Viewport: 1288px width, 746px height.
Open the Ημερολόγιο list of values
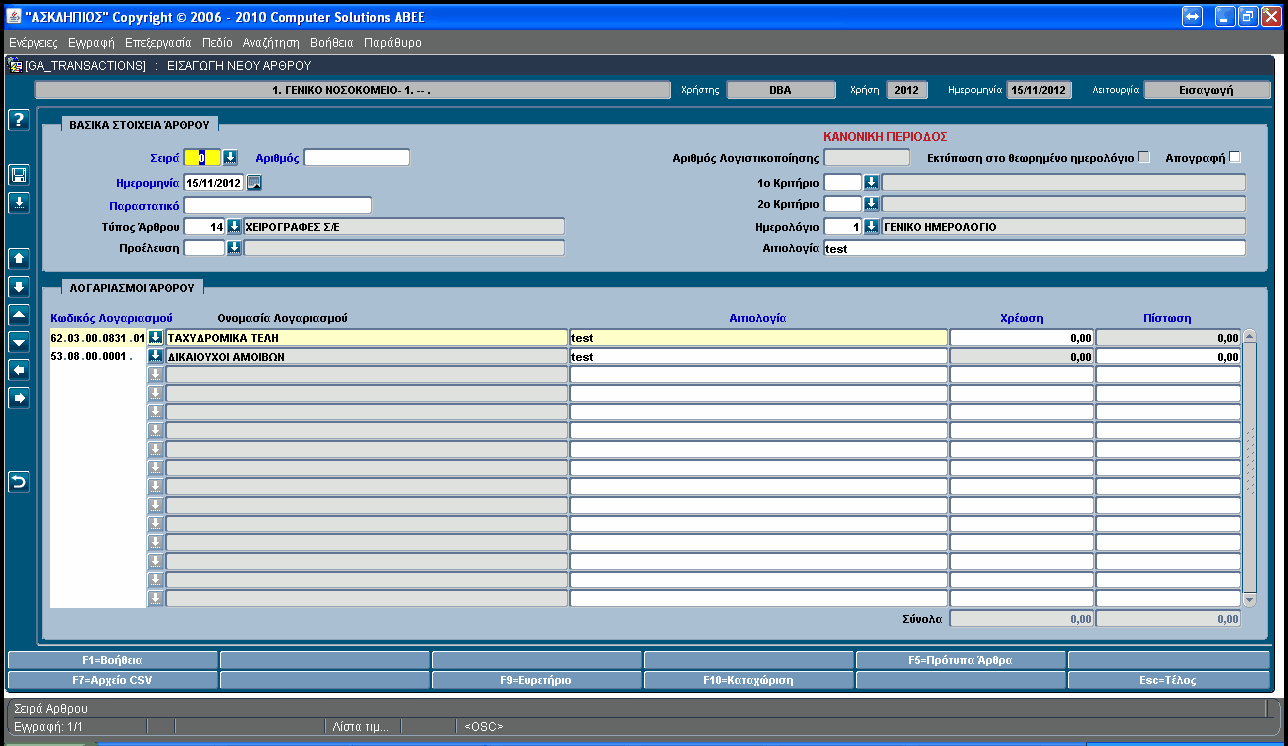pos(871,226)
